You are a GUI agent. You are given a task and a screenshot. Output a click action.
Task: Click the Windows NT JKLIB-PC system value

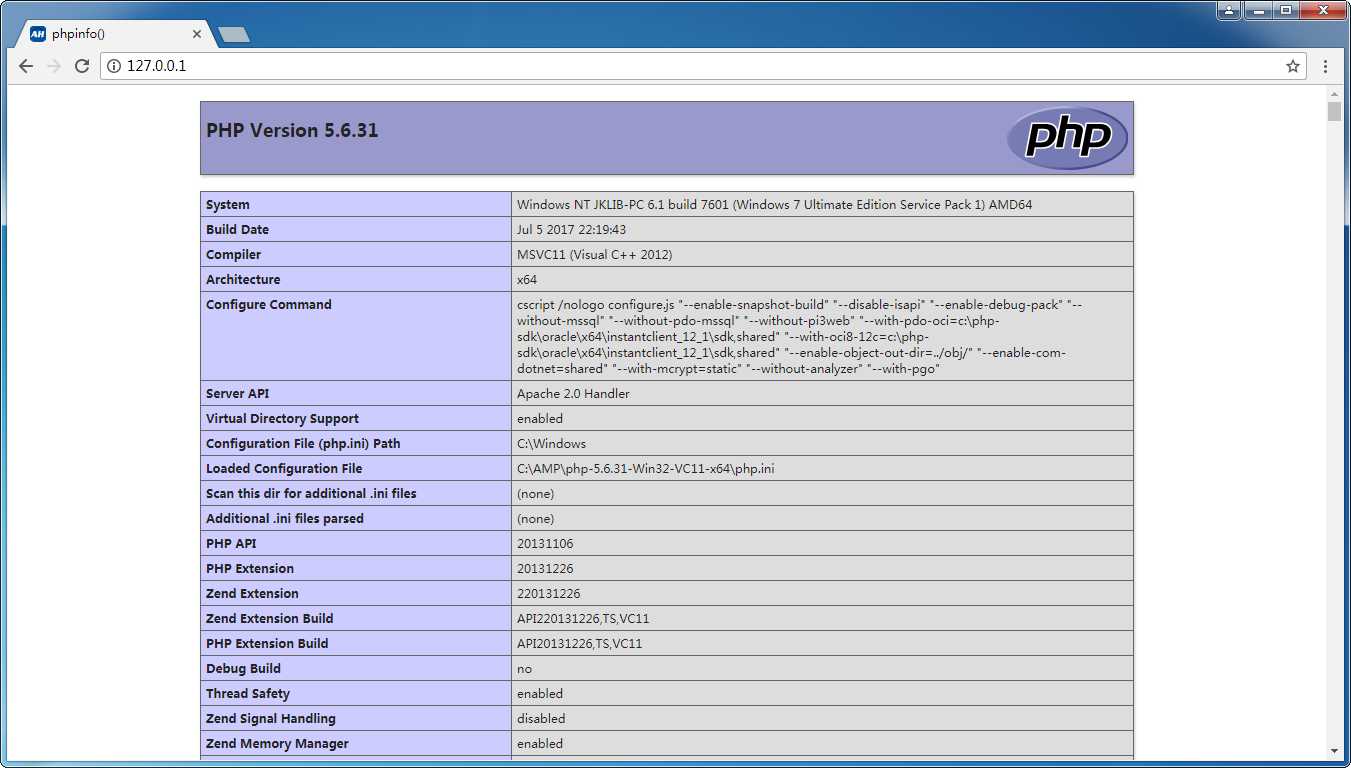pyautogui.click(x=774, y=205)
